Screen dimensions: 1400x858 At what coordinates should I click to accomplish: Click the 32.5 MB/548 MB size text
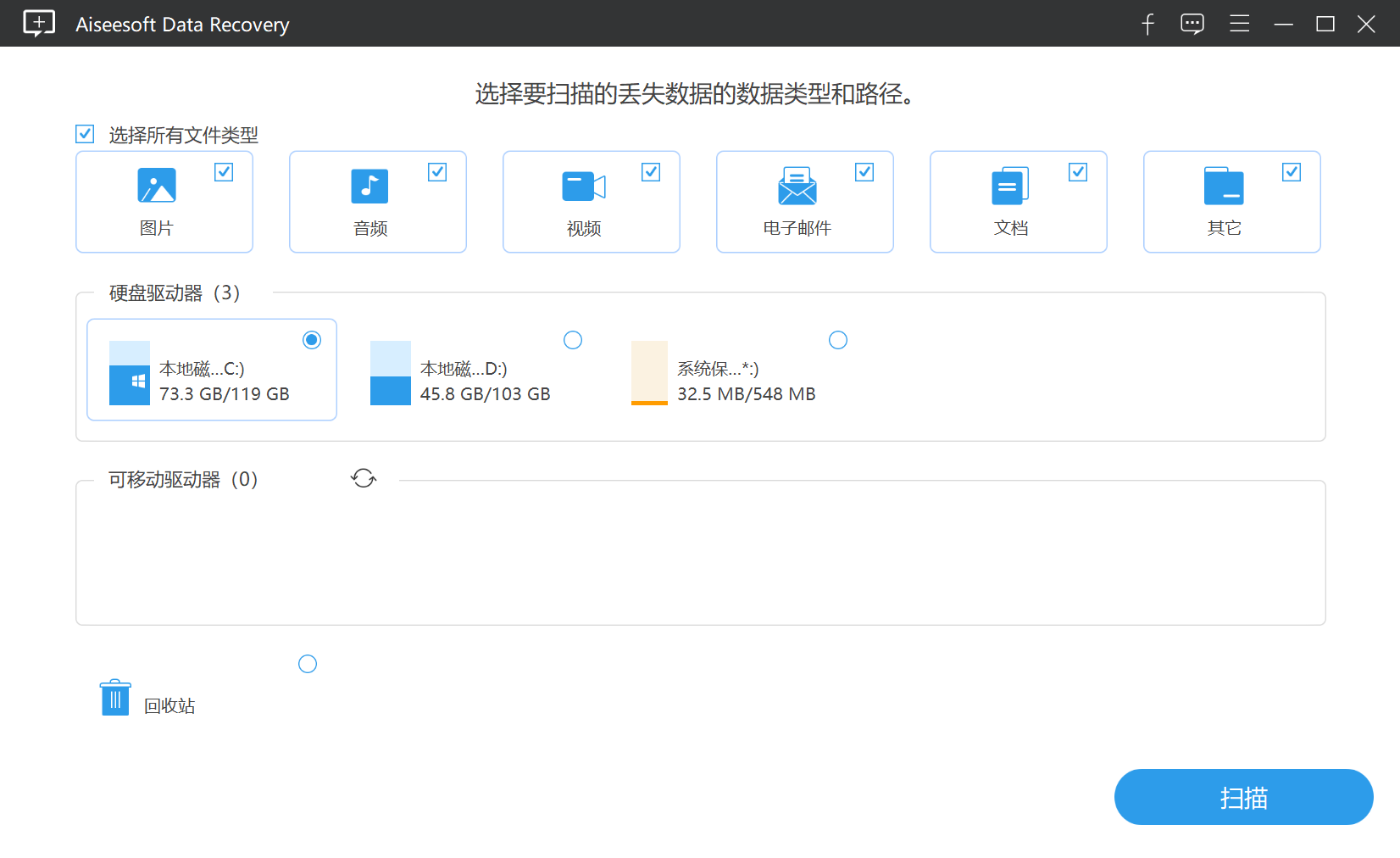click(747, 394)
